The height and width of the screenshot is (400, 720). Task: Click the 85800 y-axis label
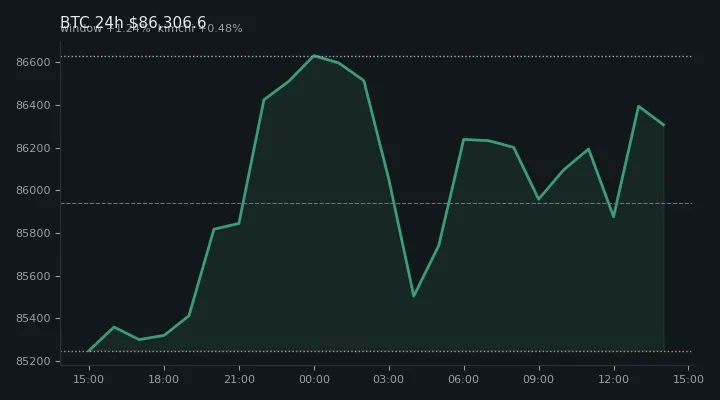pos(33,233)
